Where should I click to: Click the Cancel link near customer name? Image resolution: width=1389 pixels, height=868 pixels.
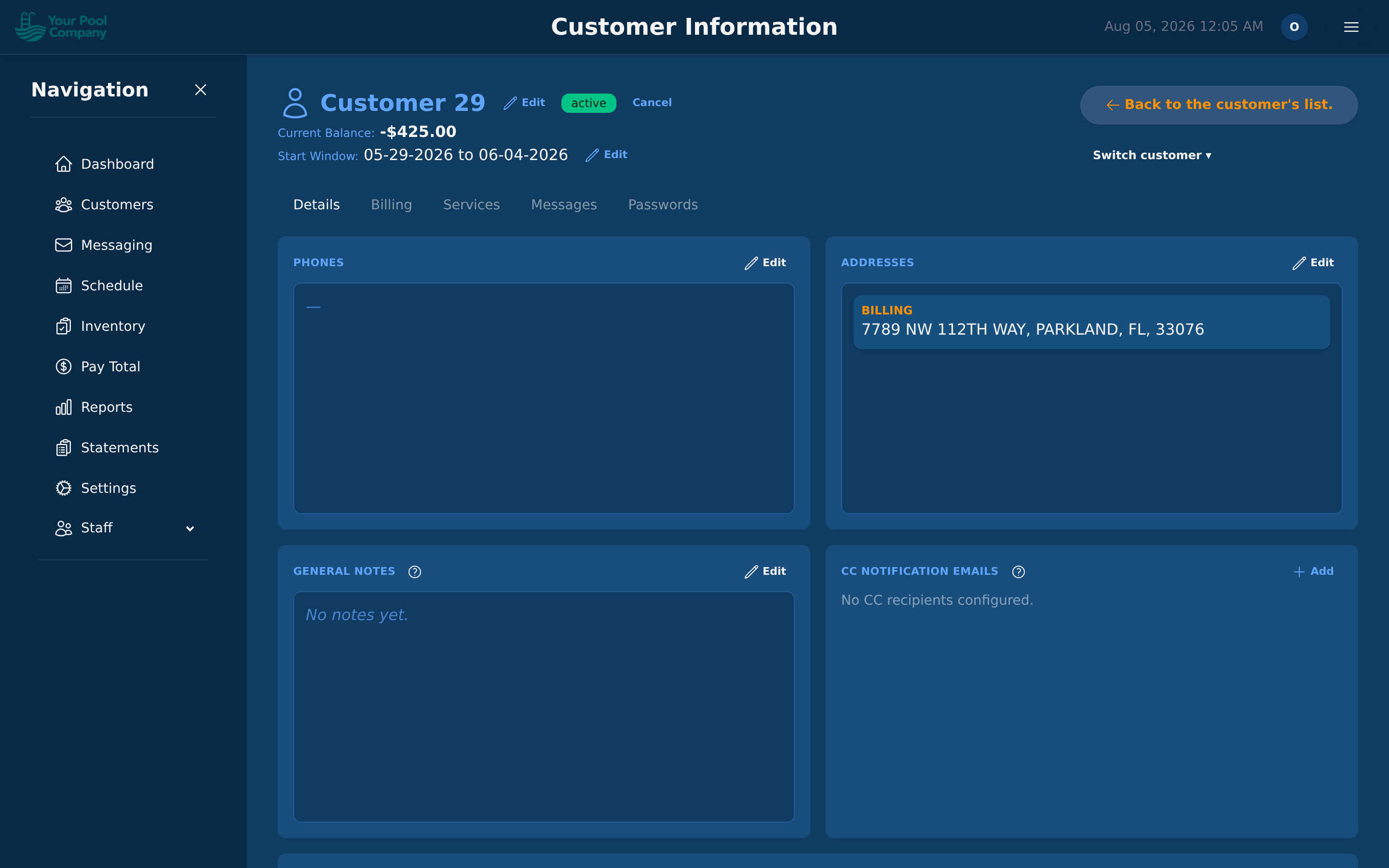pos(652,103)
